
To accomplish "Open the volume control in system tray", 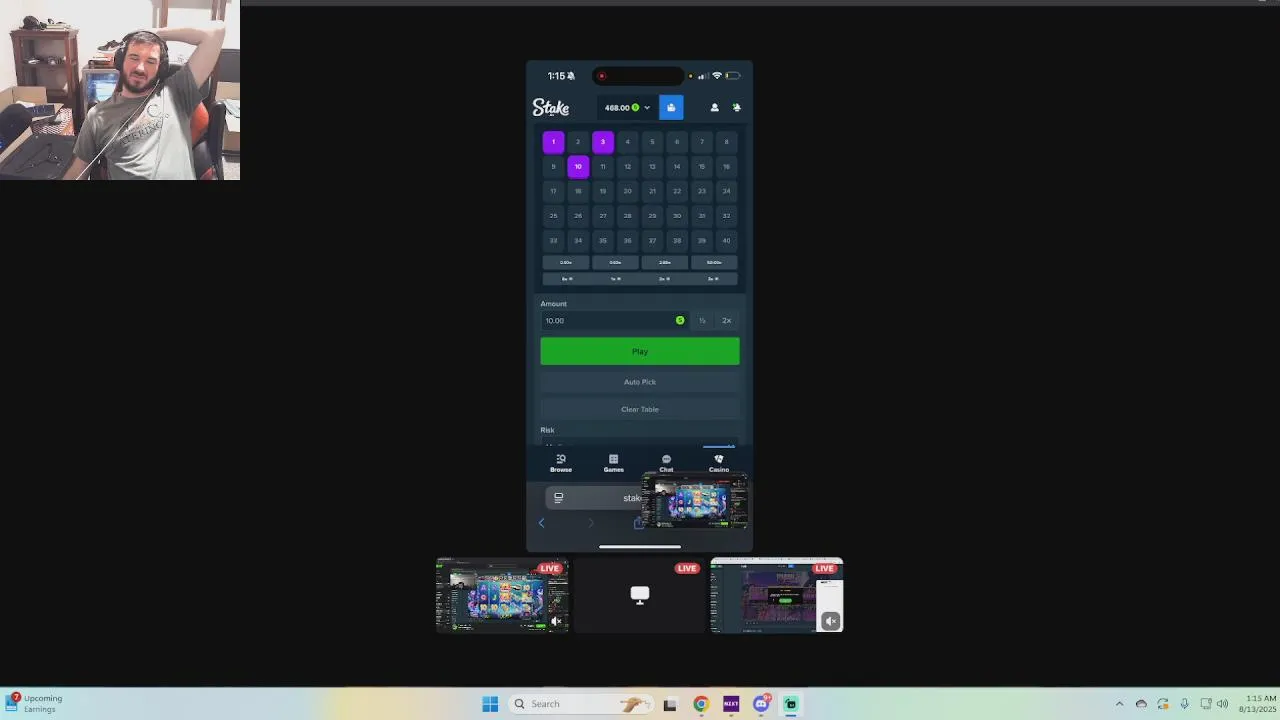I will 1223,704.
